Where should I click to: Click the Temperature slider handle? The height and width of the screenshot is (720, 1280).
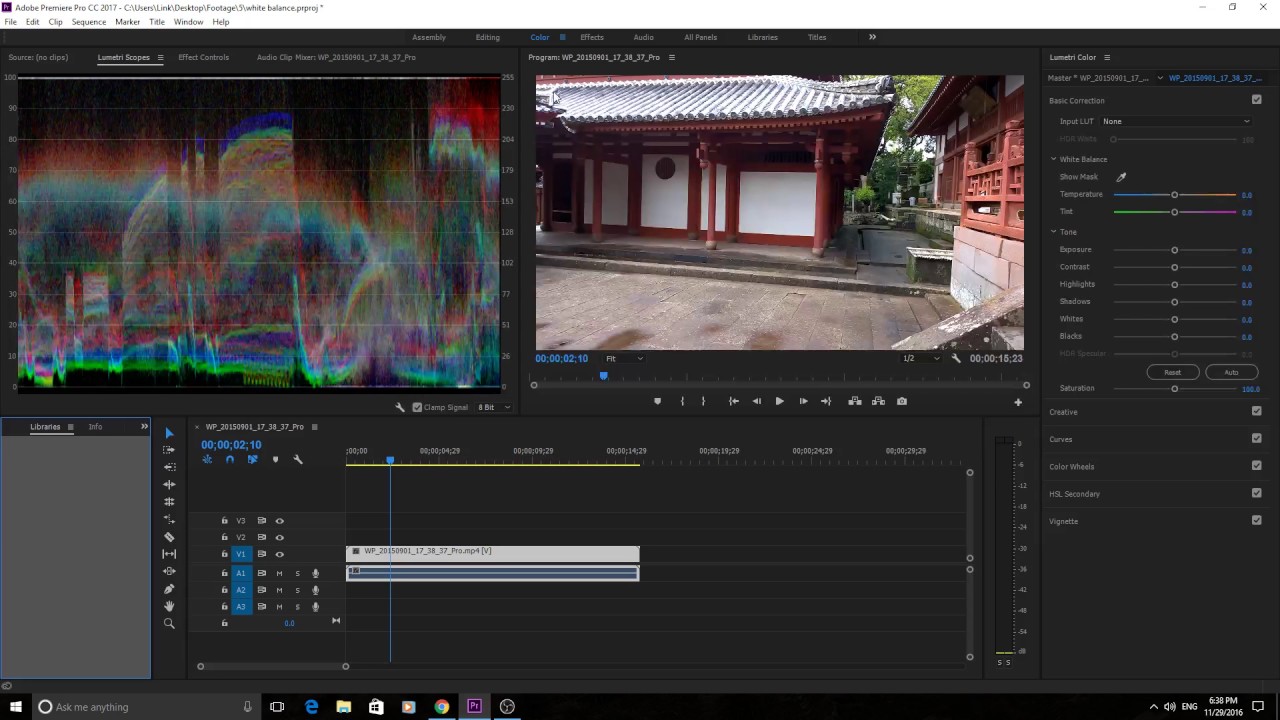click(1175, 194)
